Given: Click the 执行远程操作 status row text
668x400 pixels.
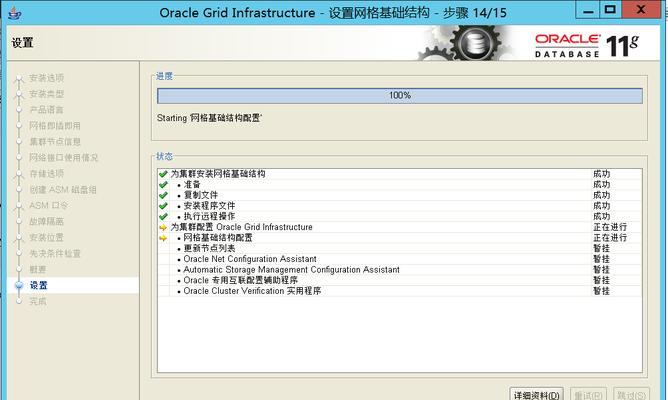Looking at the screenshot, I should (209, 216).
